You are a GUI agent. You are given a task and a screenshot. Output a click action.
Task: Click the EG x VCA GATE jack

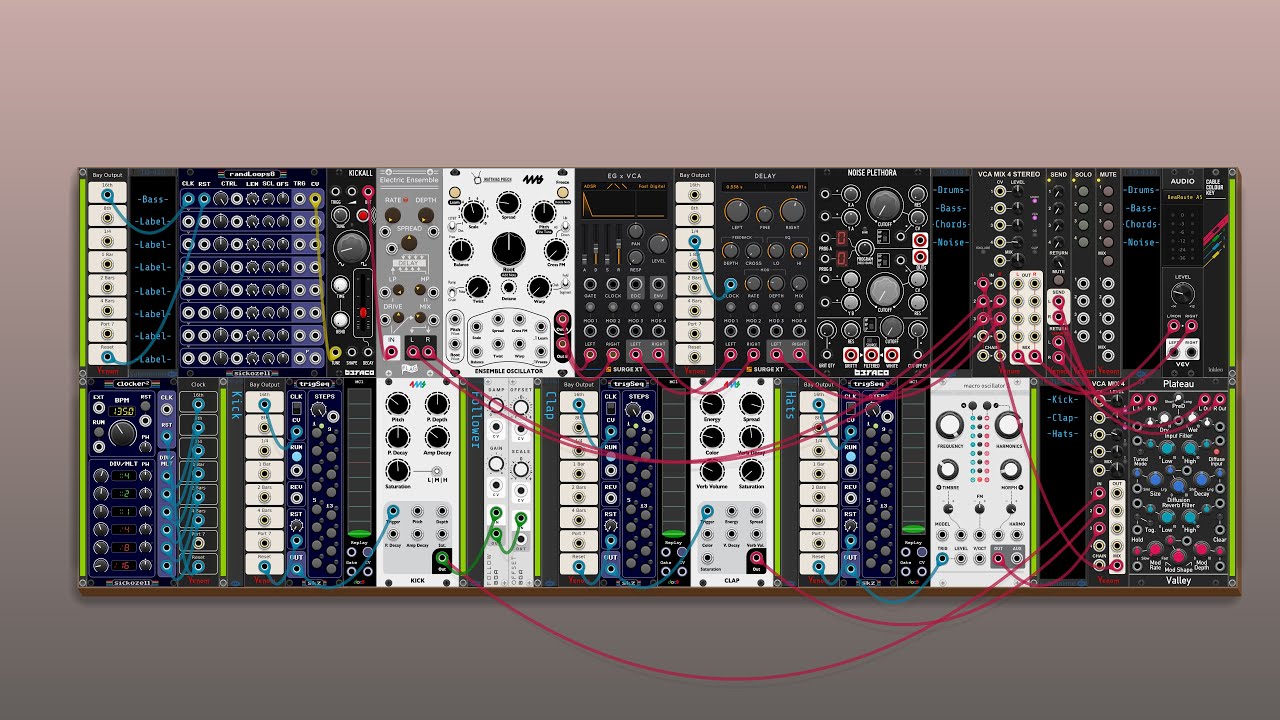point(590,285)
